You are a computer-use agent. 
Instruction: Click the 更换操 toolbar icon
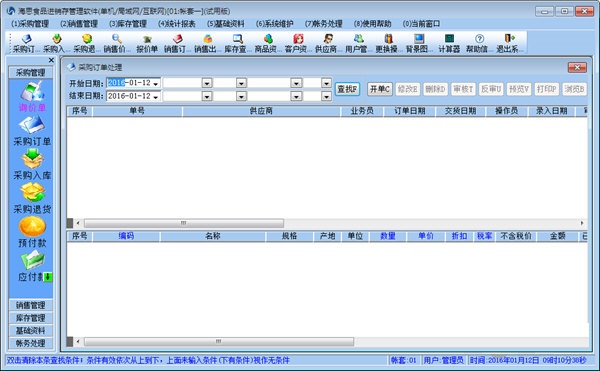pos(388,43)
